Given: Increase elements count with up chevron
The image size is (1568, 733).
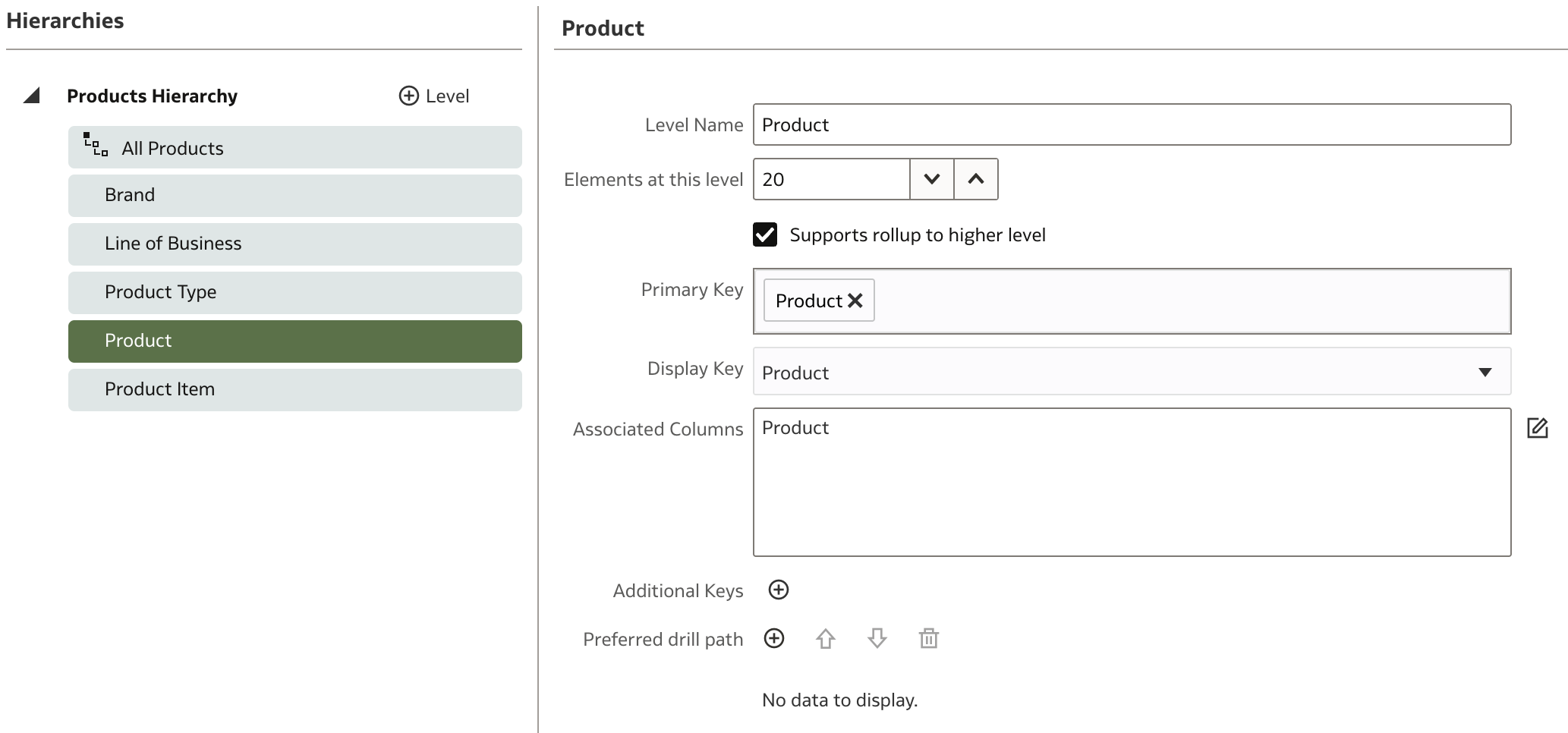Looking at the screenshot, I should (x=976, y=179).
